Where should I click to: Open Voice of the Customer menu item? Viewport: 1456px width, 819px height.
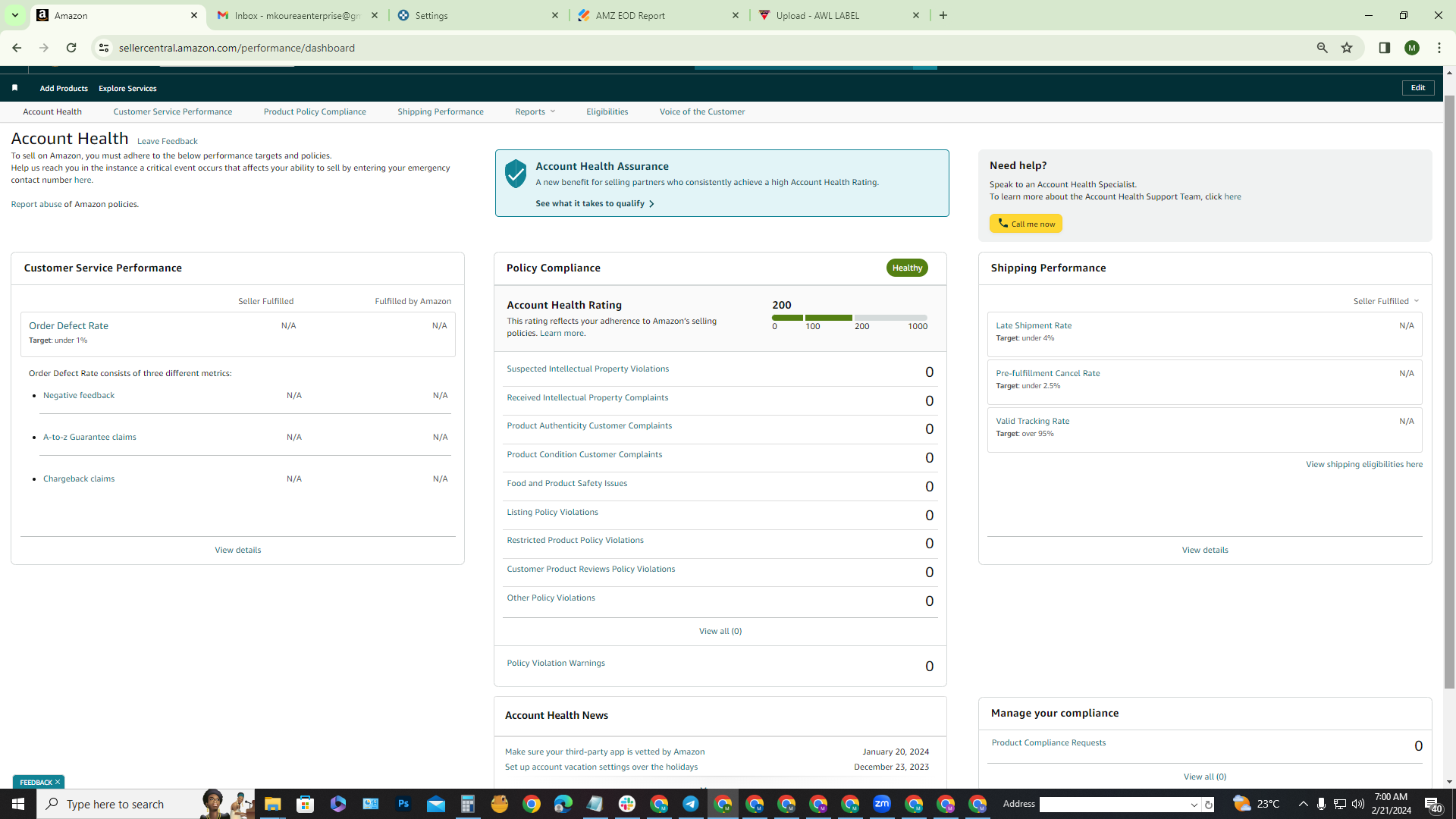pyautogui.click(x=702, y=111)
